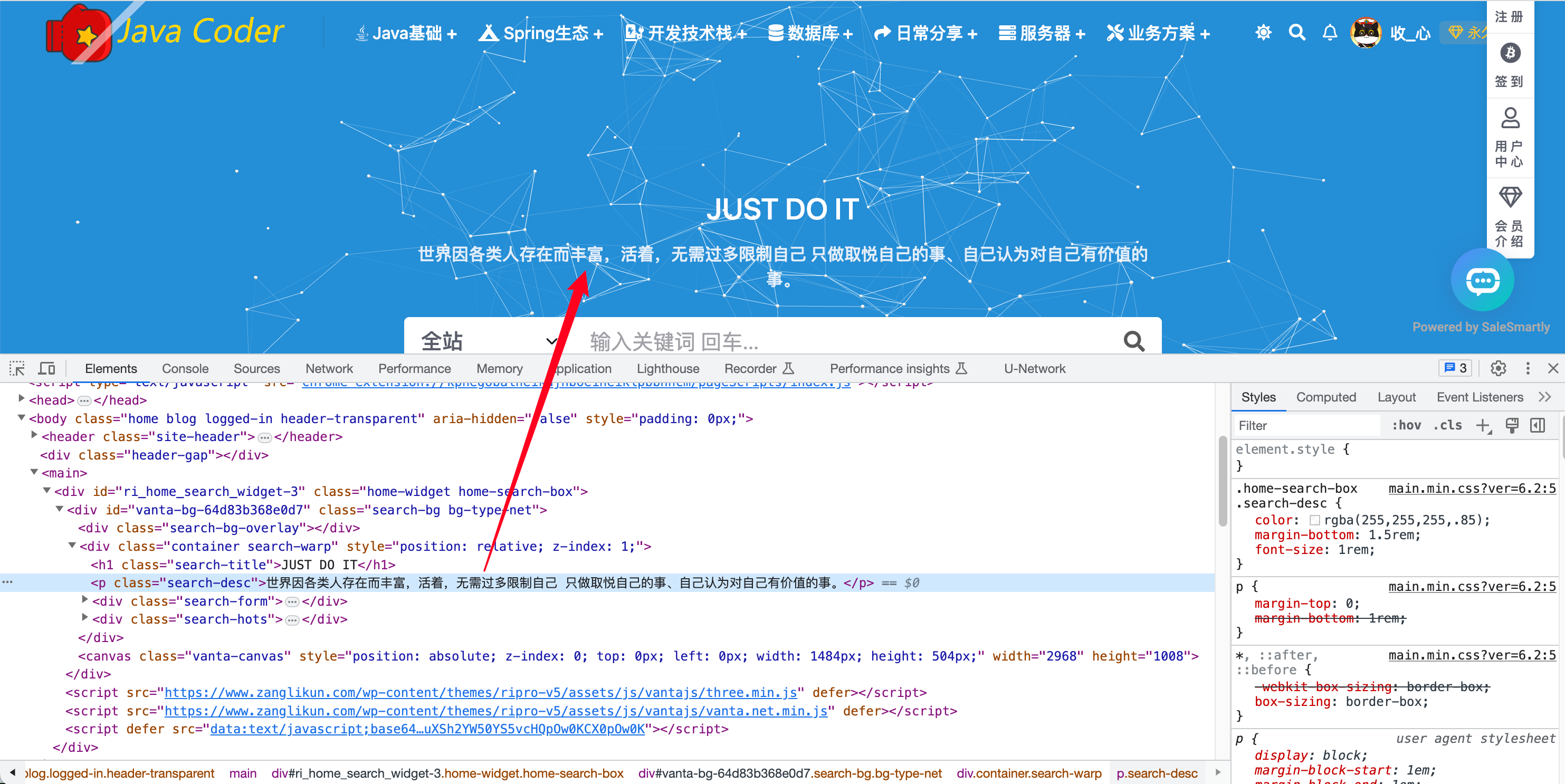
Task: Toggle the computed styles sidebar icon
Action: tap(1538, 426)
